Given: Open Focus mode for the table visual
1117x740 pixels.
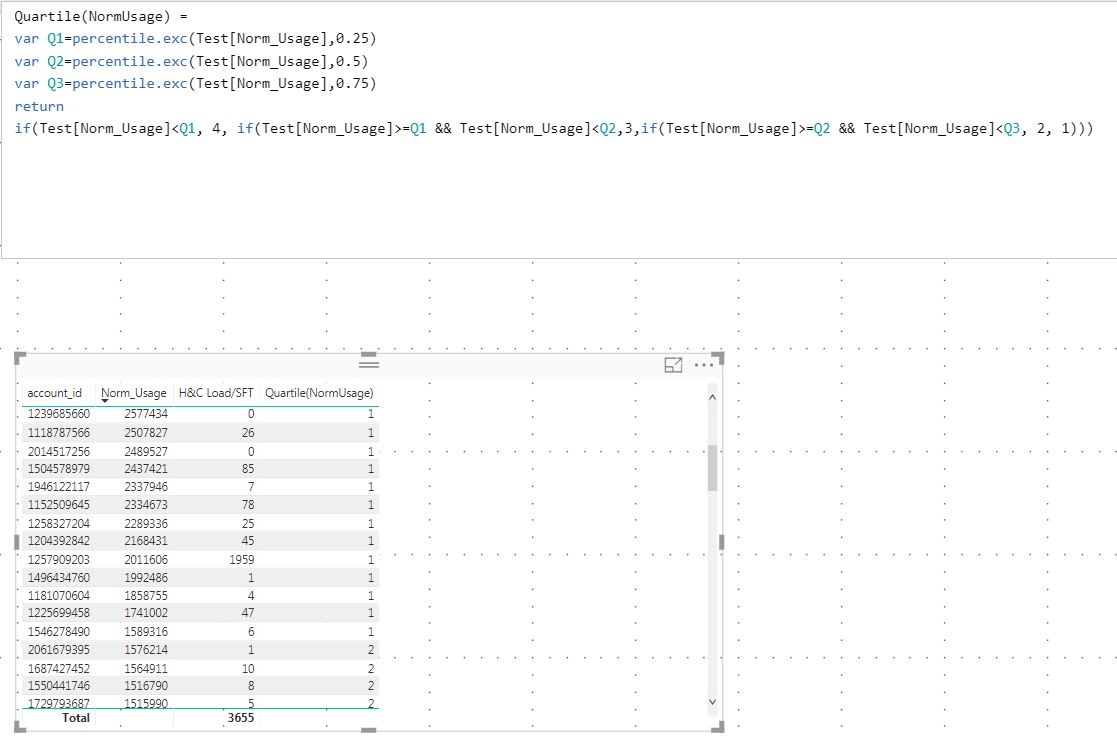Looking at the screenshot, I should point(673,365).
